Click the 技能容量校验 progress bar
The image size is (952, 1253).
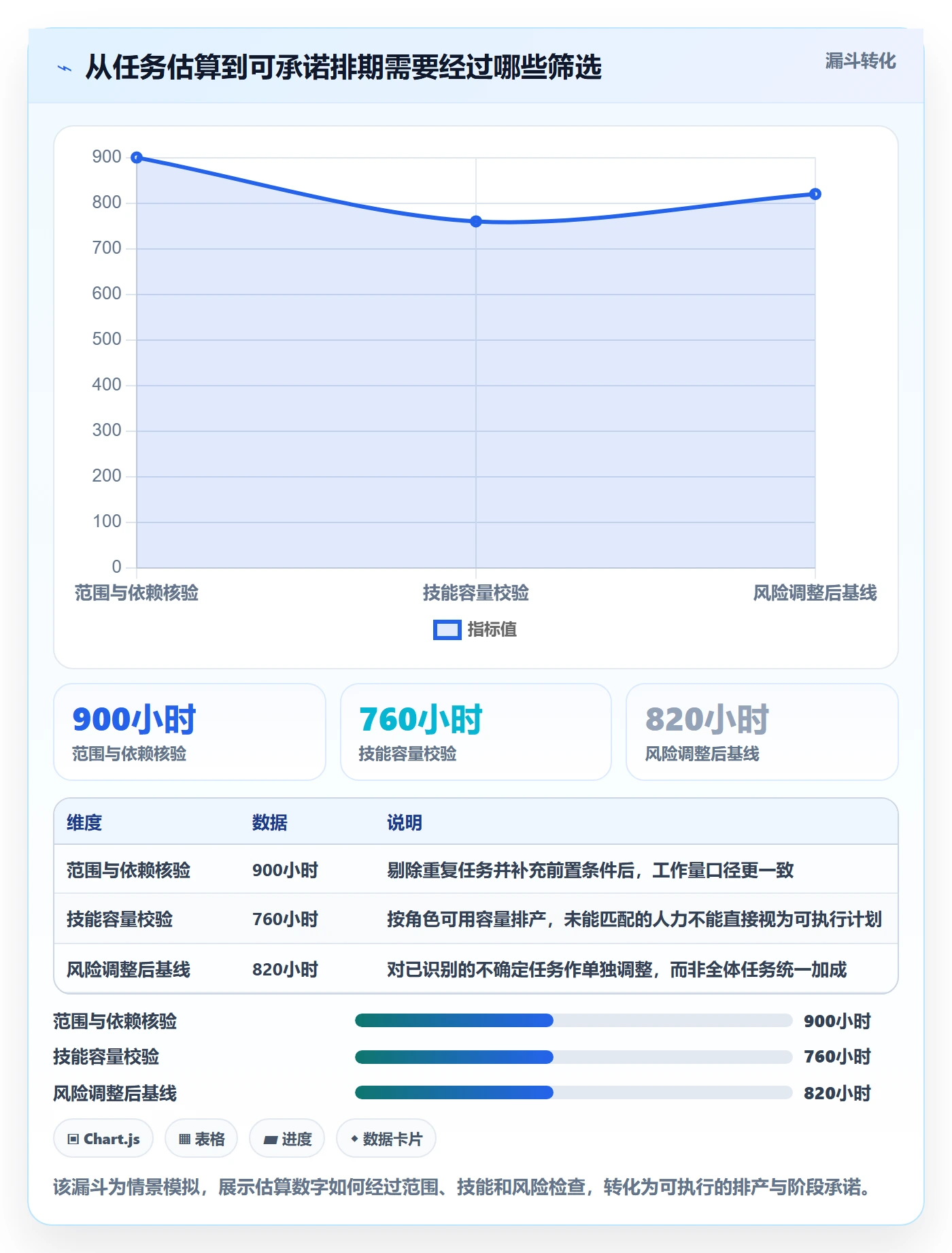(x=574, y=1056)
